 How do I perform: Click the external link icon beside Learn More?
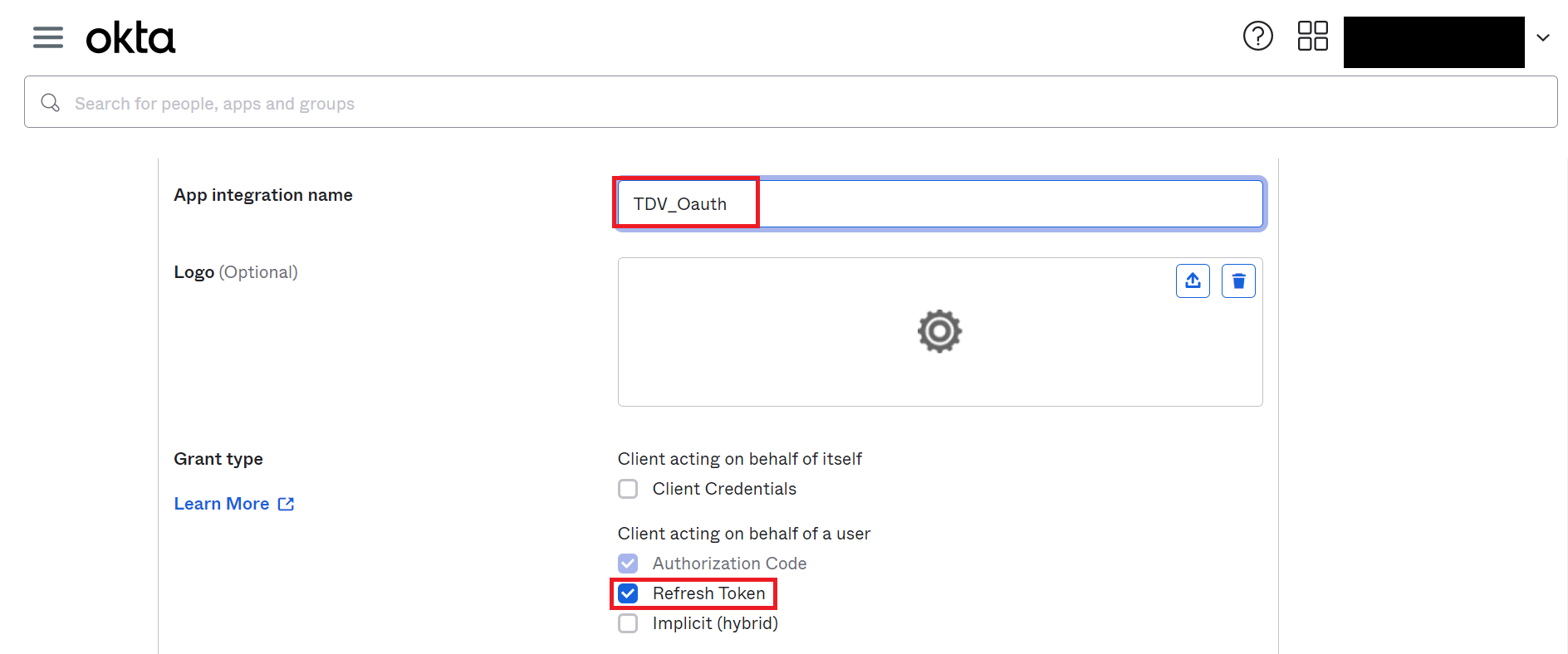tap(286, 504)
